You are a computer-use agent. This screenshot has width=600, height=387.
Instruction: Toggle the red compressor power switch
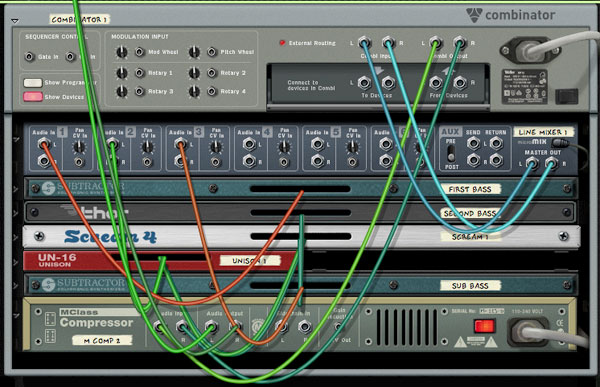[484, 327]
